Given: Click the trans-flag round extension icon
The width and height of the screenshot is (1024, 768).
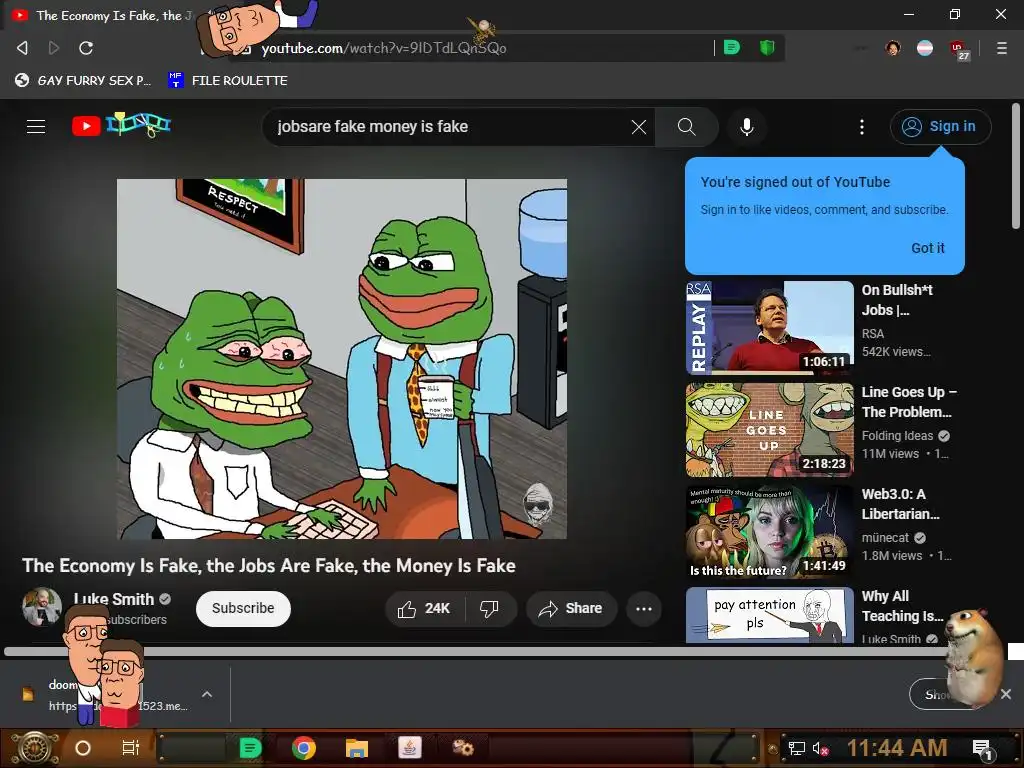Looking at the screenshot, I should point(925,48).
